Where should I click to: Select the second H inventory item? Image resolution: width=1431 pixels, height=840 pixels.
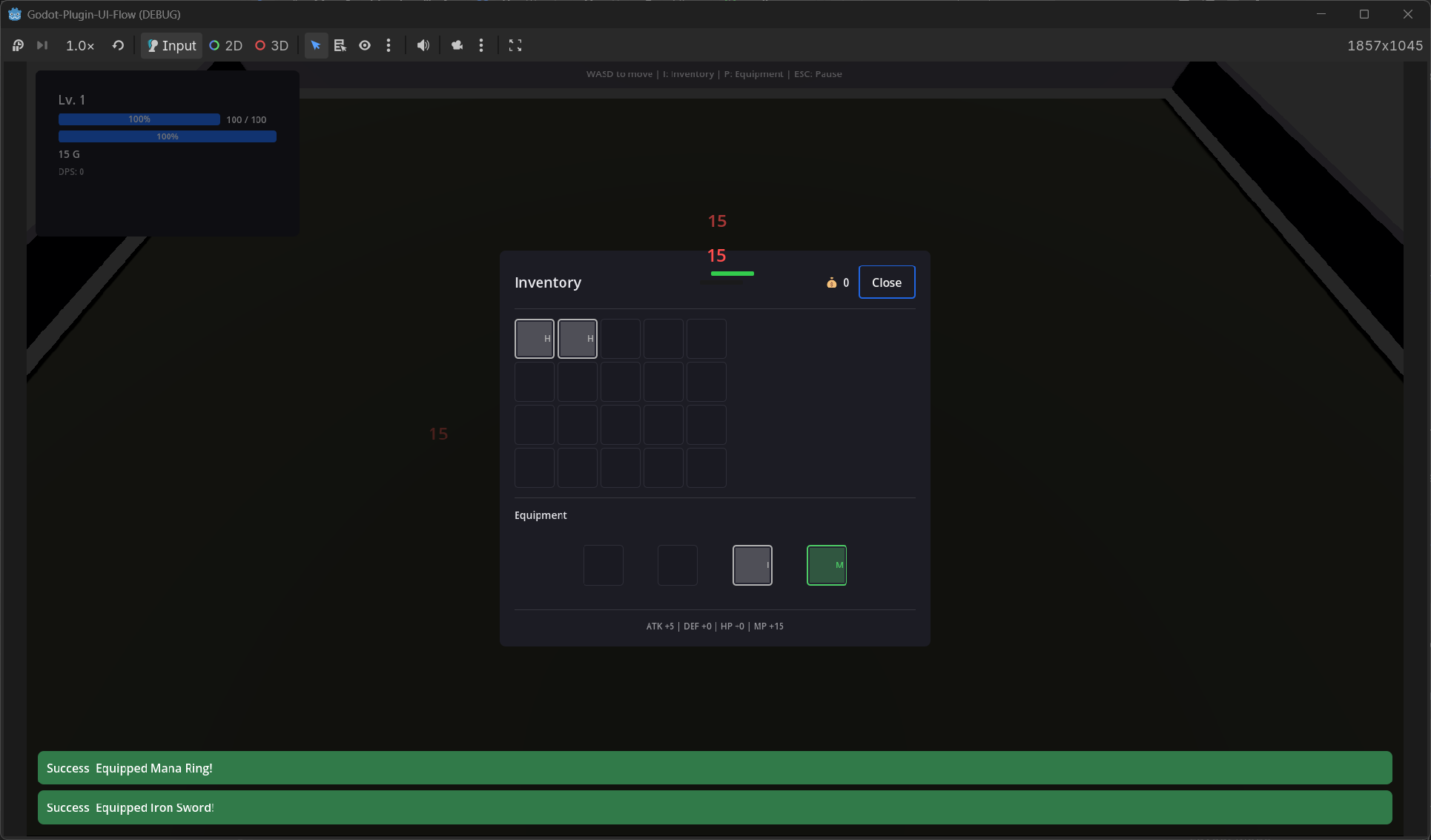click(578, 339)
